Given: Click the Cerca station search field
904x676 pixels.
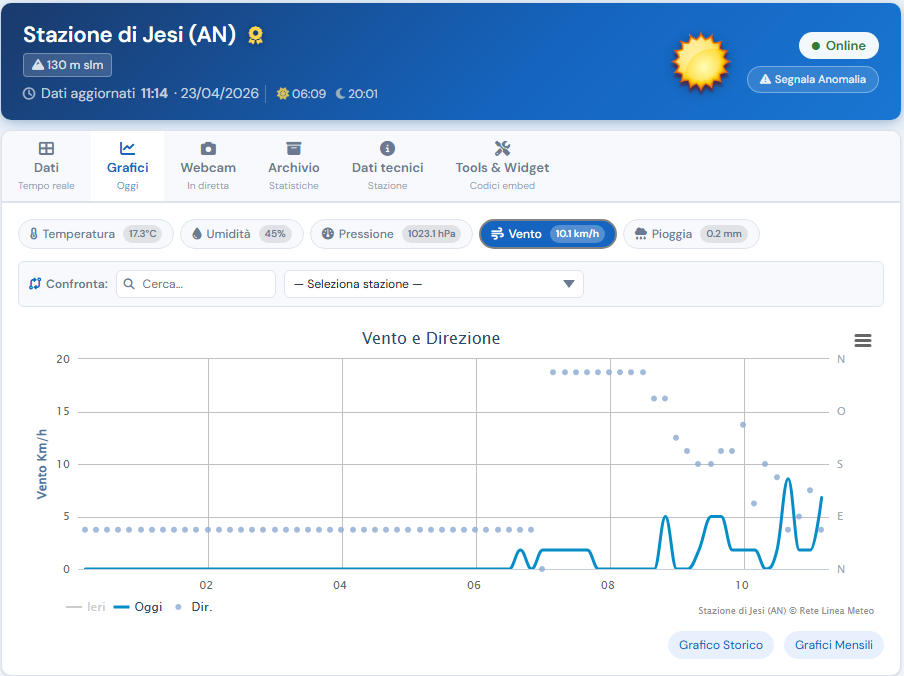Looking at the screenshot, I should (196, 284).
